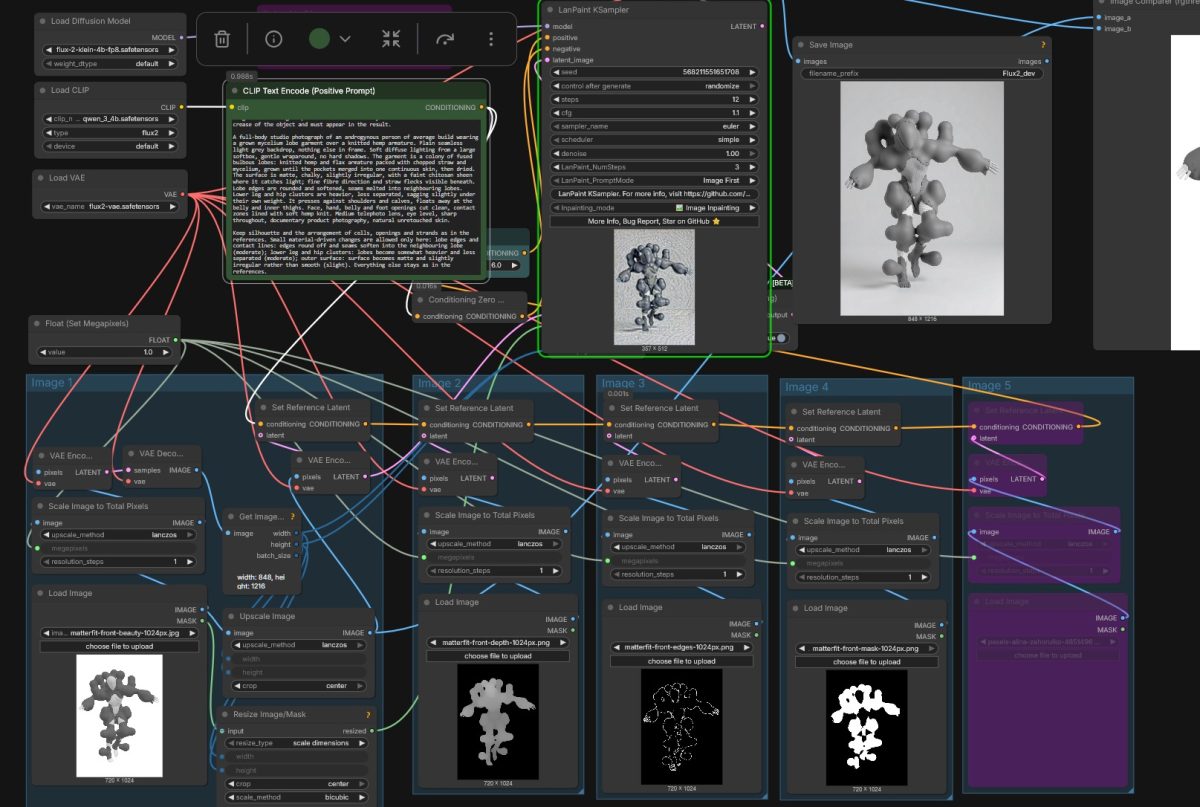
Task: Click choose file to upload under matterfit-front-mask
Action: [x=866, y=662]
